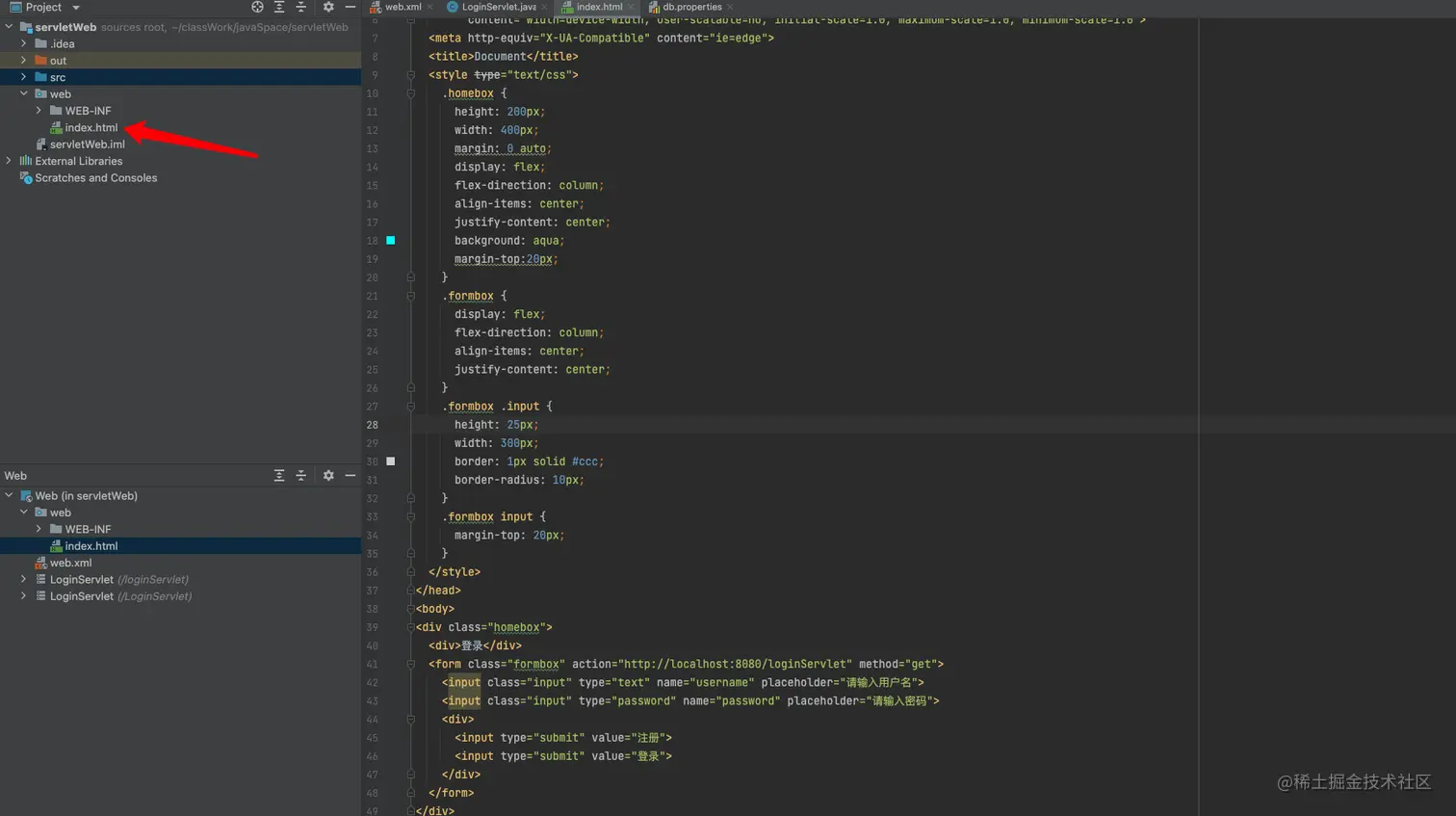Hide the Project tool window
The height and width of the screenshot is (816, 1456).
[351, 7]
